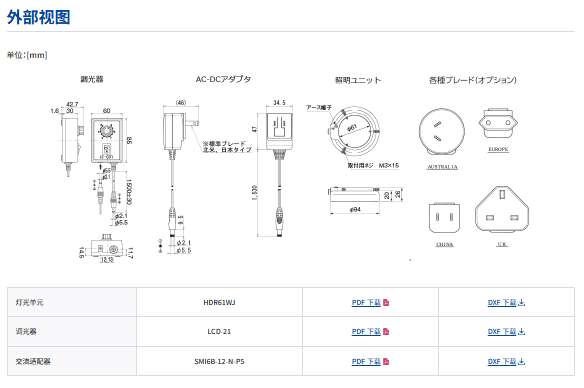The width and height of the screenshot is (584, 388).
Task: Click the AUSTRALIA blade drawing
Action: pyautogui.click(x=442, y=132)
